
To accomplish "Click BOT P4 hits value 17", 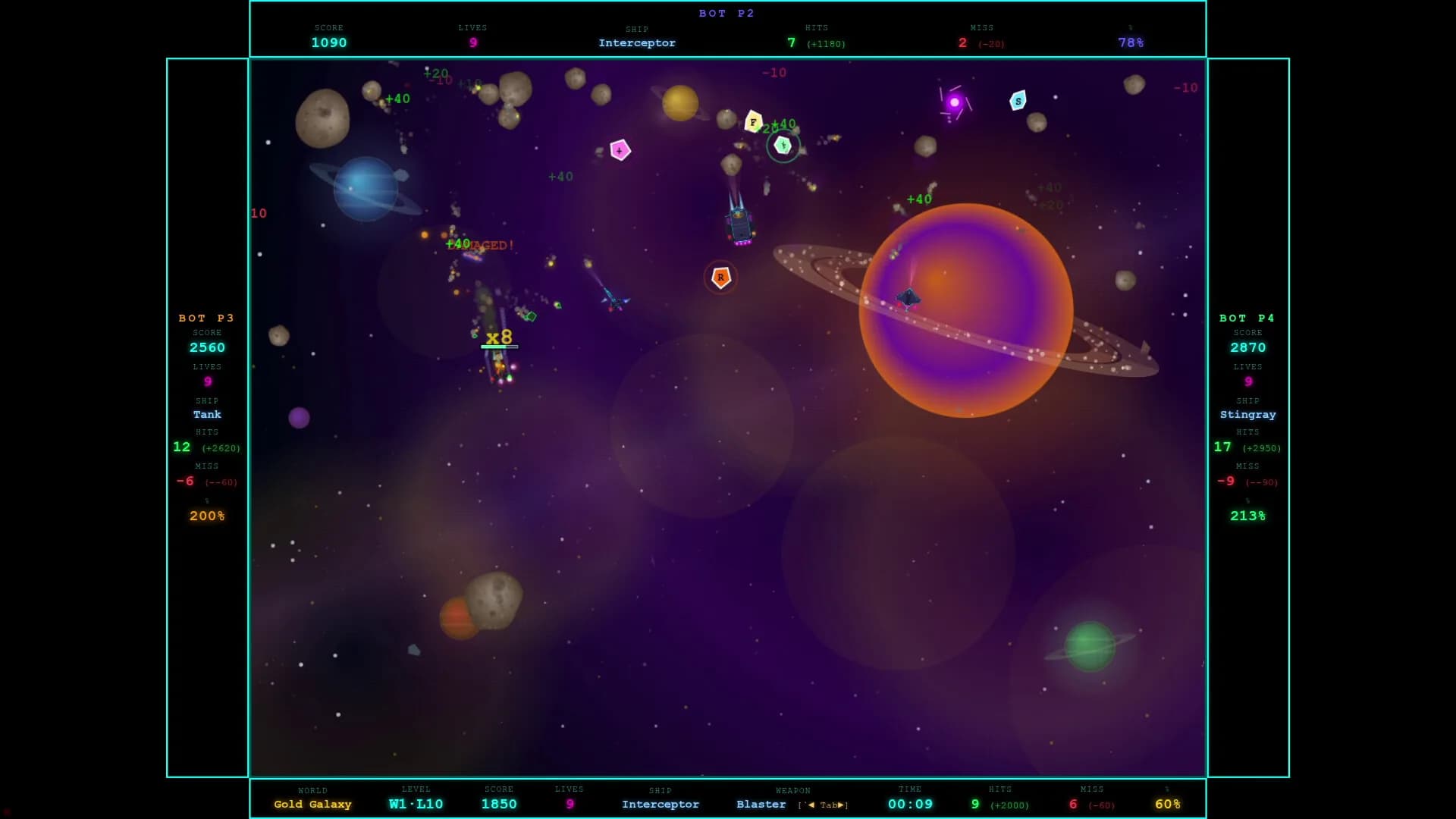I will (1222, 447).
